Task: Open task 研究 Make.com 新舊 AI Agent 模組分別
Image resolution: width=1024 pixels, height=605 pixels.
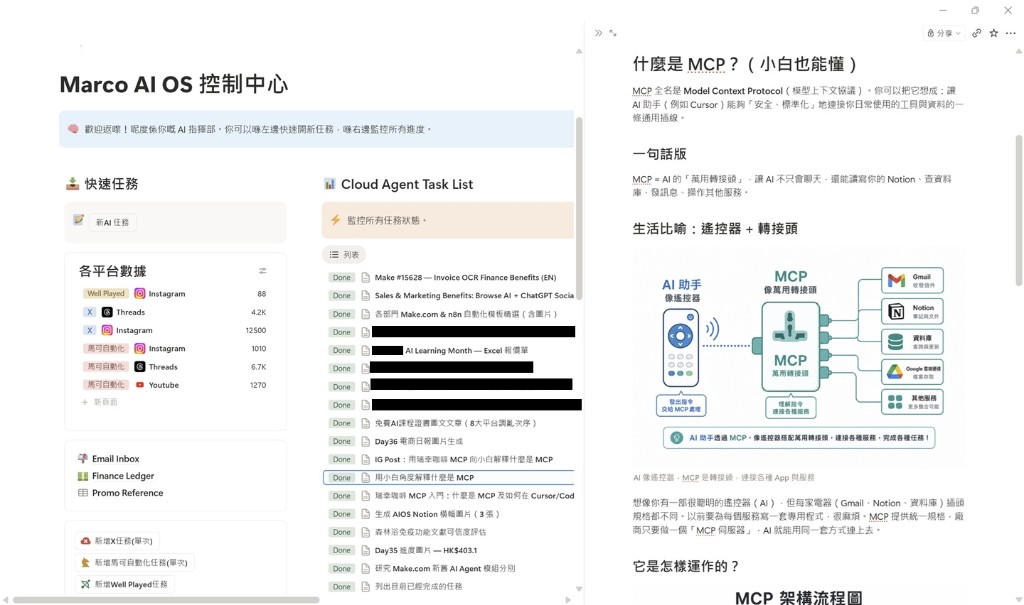Action: pos(445,568)
